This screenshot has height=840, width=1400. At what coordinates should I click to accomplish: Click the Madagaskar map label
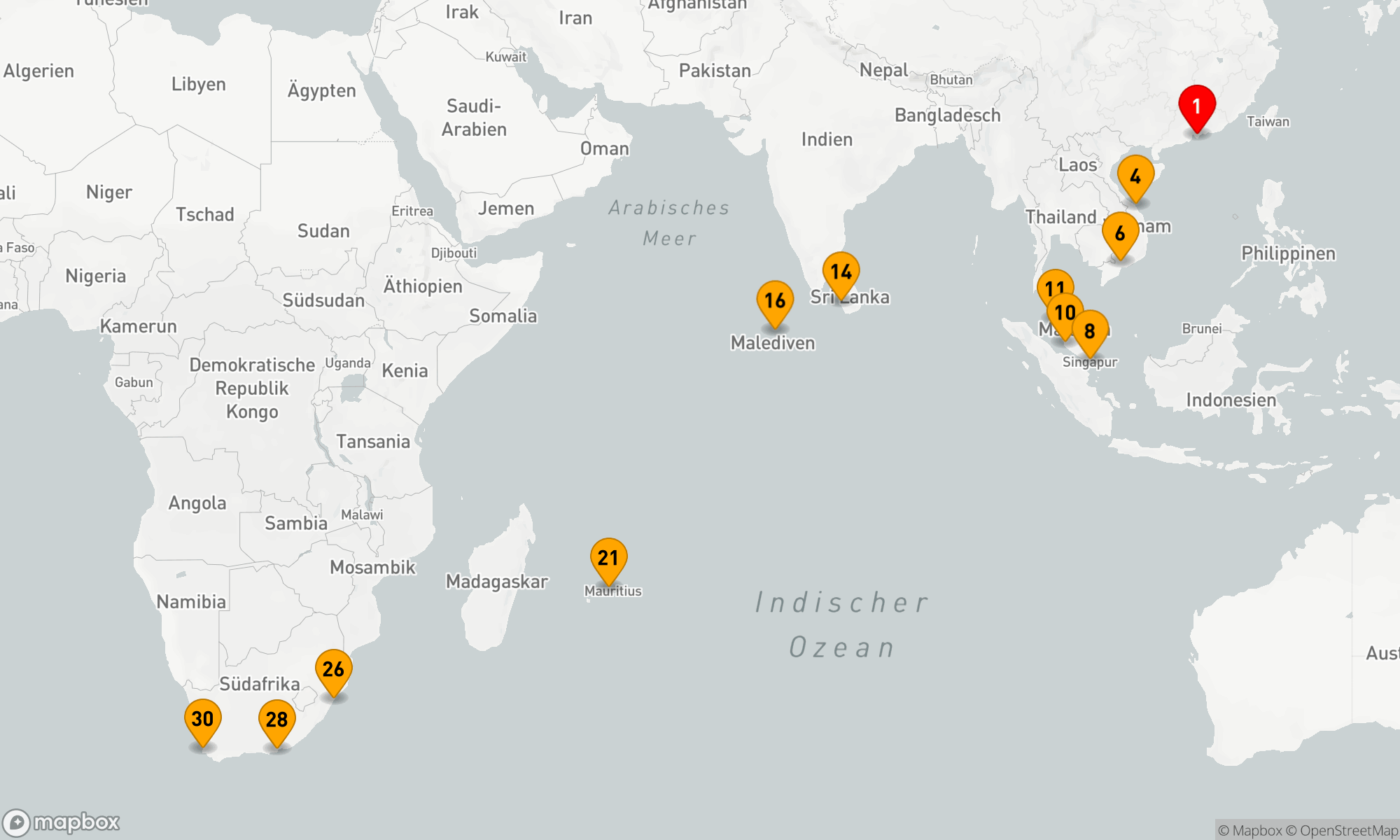[x=496, y=582]
